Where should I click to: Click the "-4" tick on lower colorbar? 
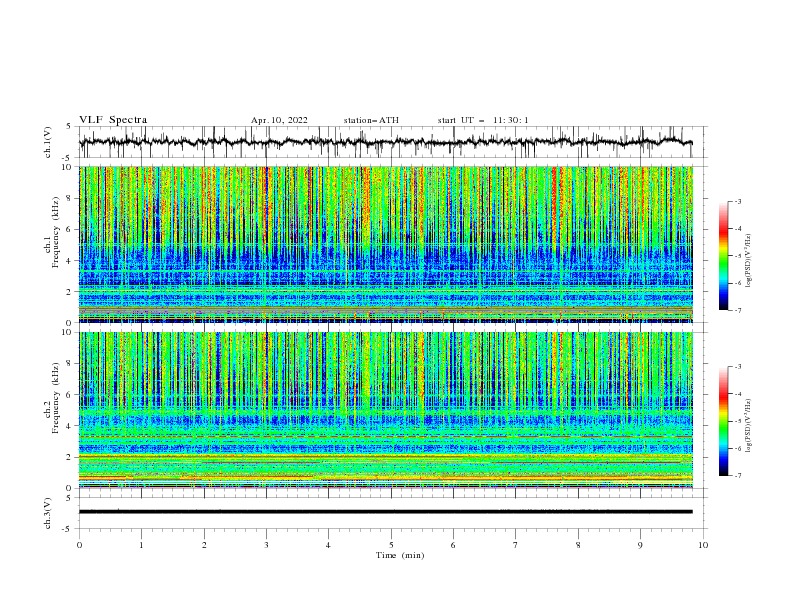(737, 394)
